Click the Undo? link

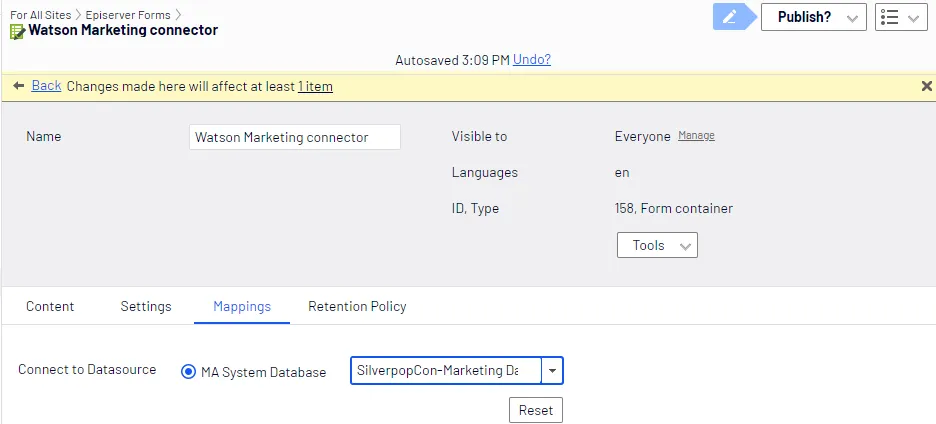point(532,60)
